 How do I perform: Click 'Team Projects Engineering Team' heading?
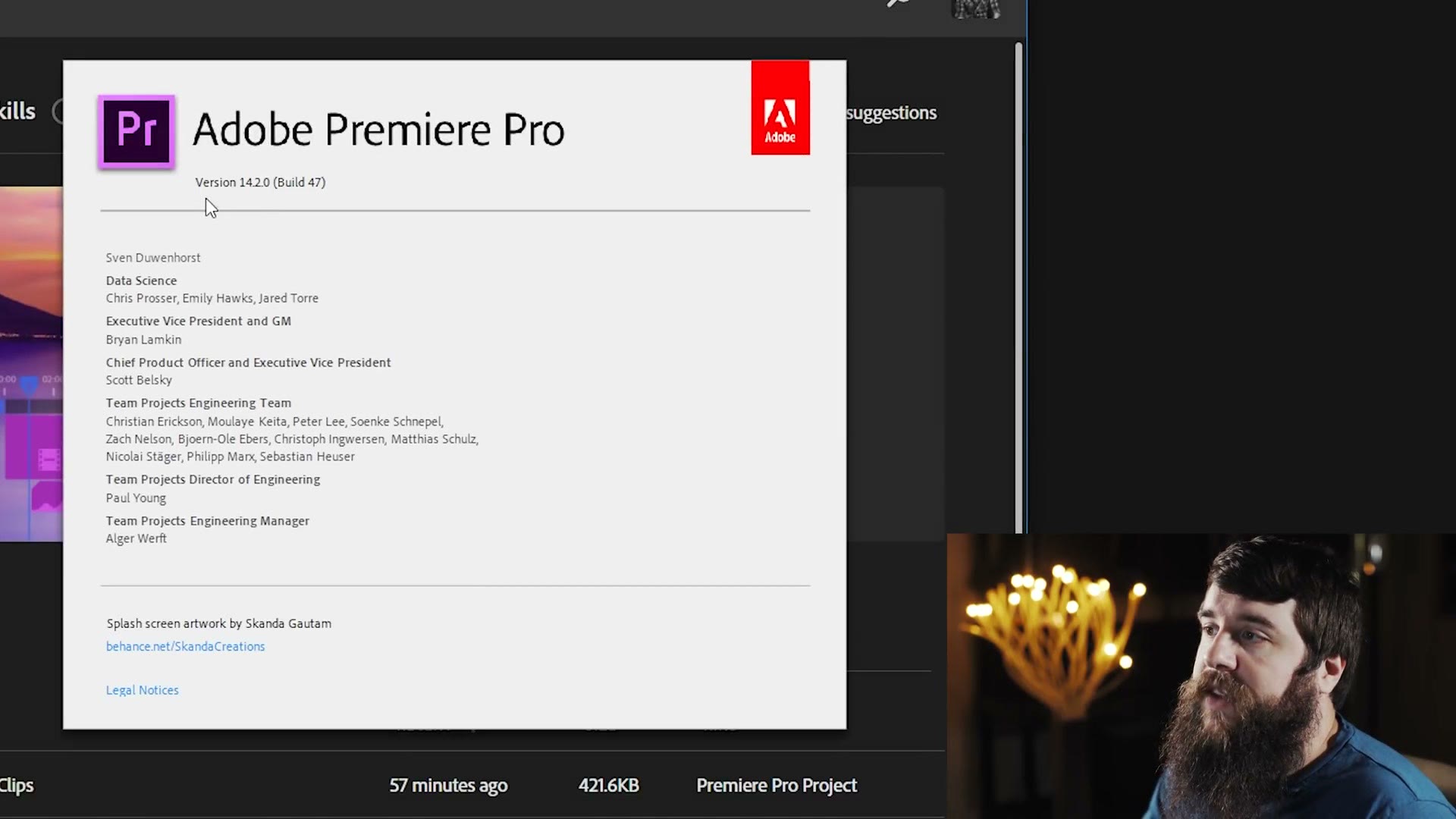[198, 403]
